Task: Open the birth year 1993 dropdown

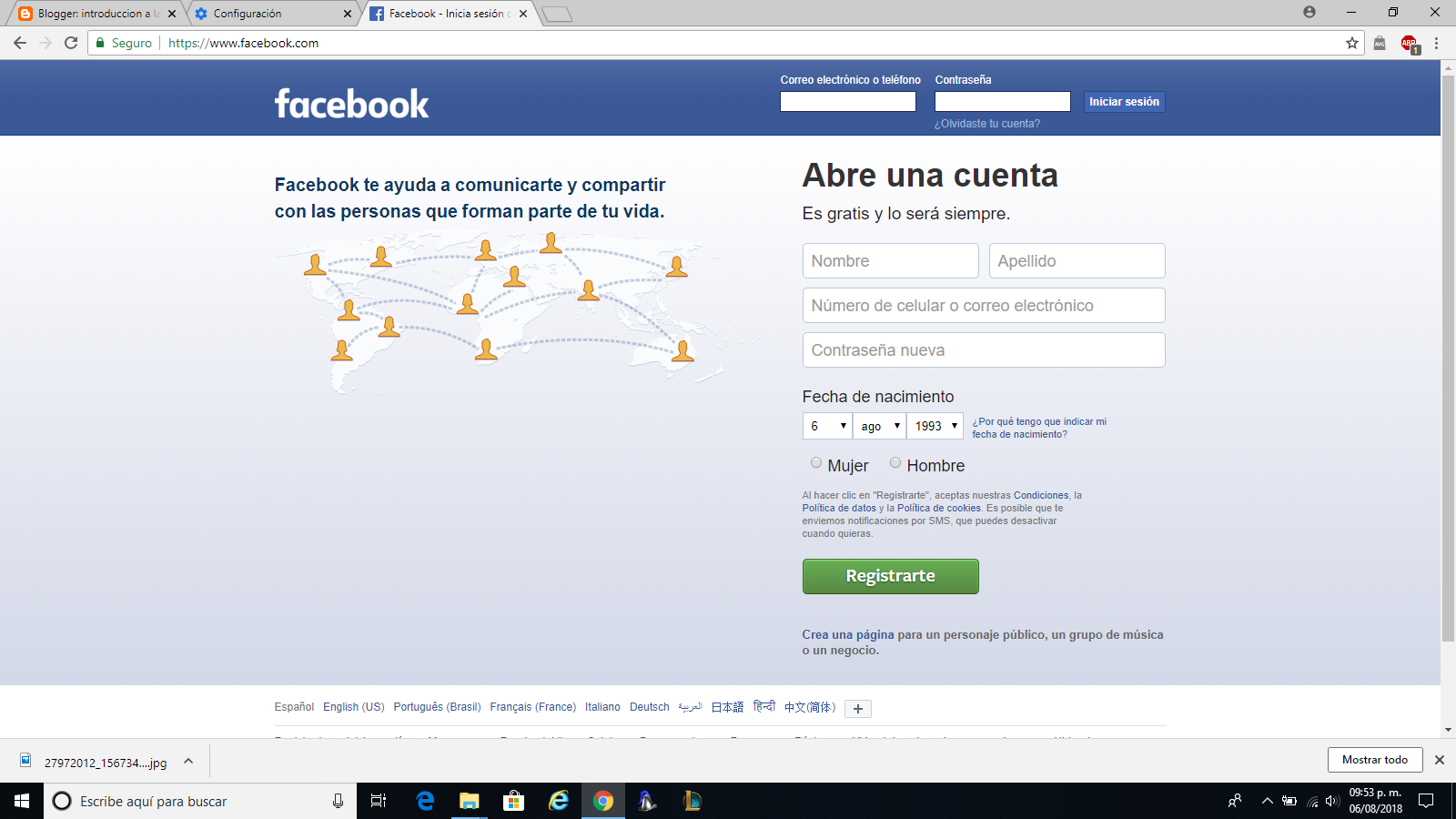Action: (x=935, y=425)
